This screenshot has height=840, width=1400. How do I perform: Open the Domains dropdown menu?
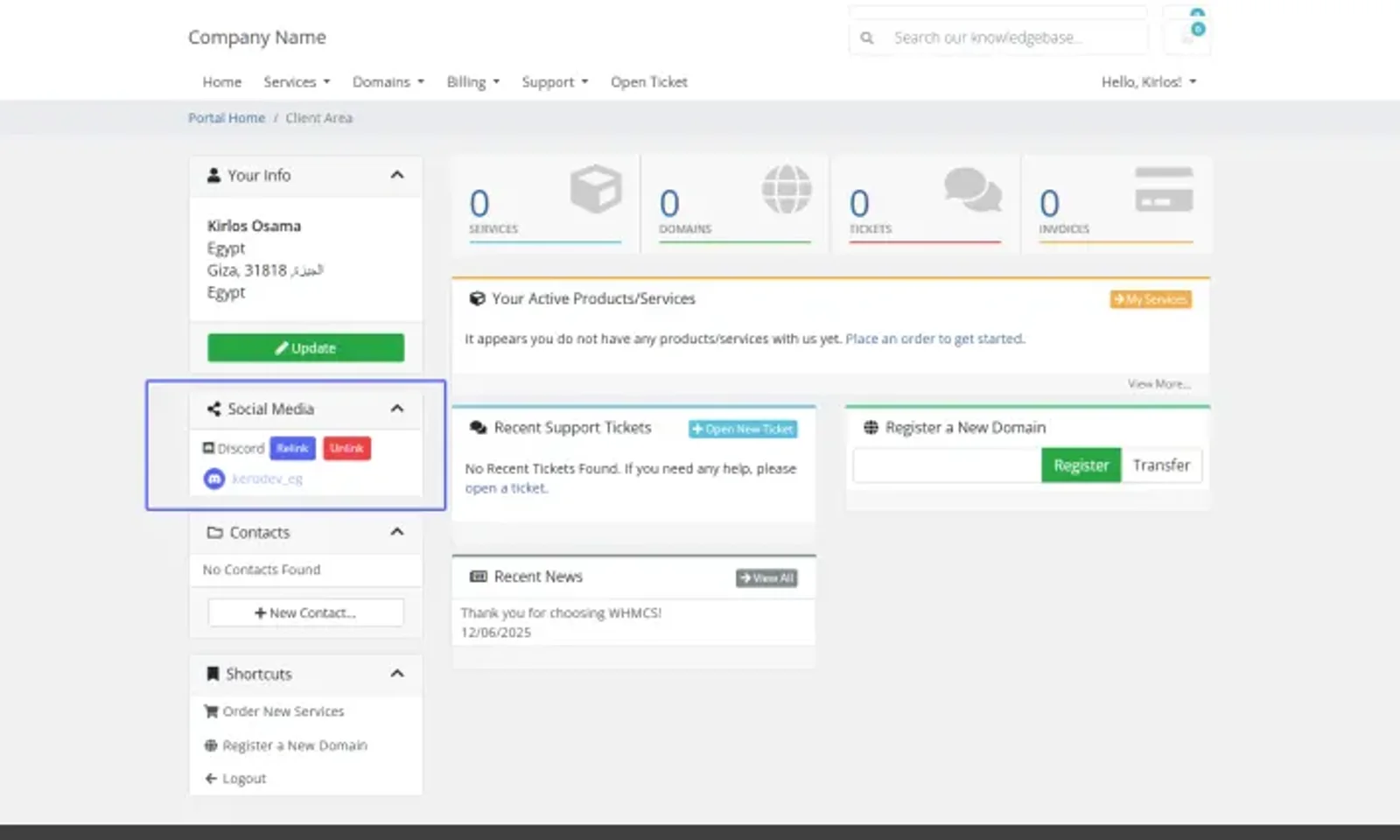click(388, 81)
